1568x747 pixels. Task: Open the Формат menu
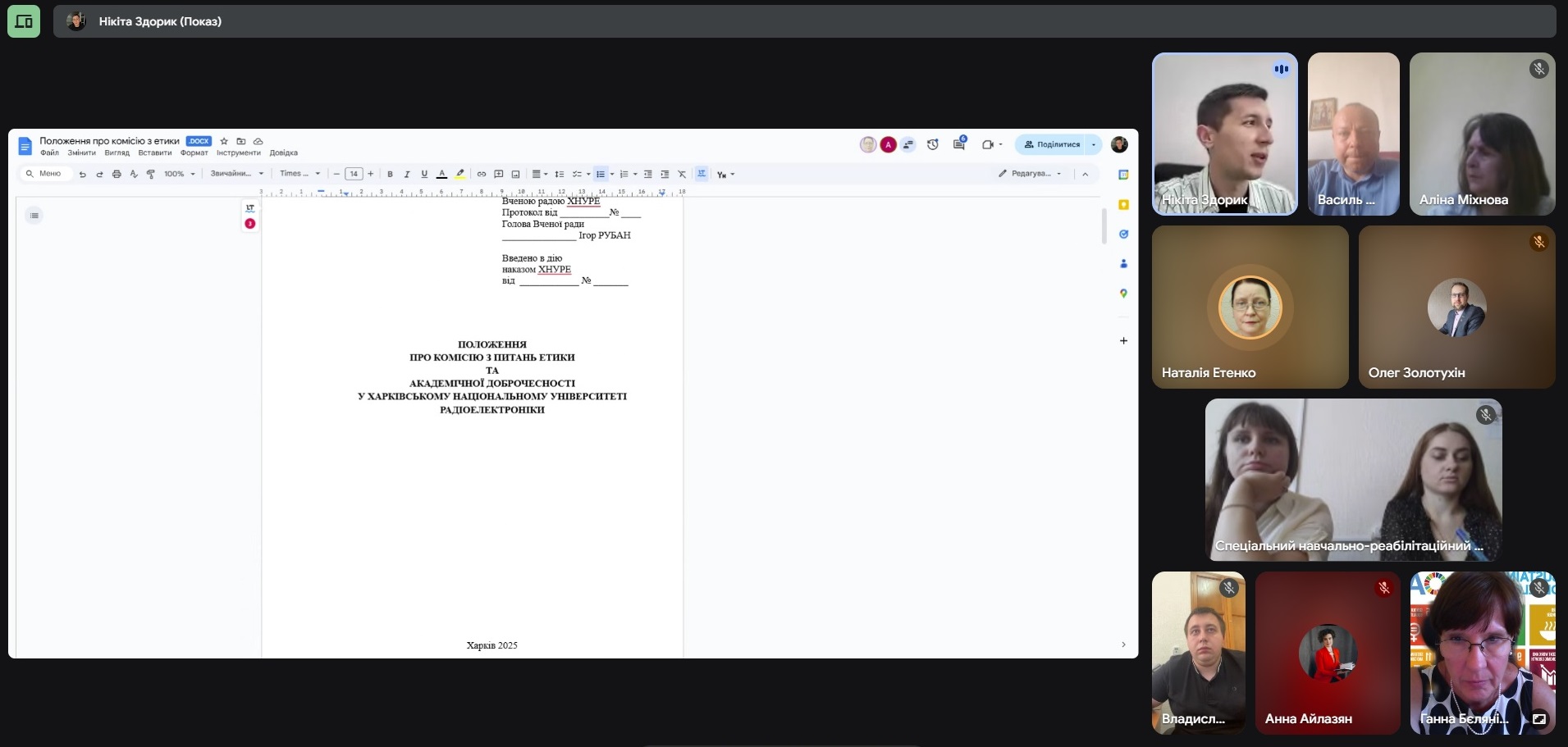(194, 153)
